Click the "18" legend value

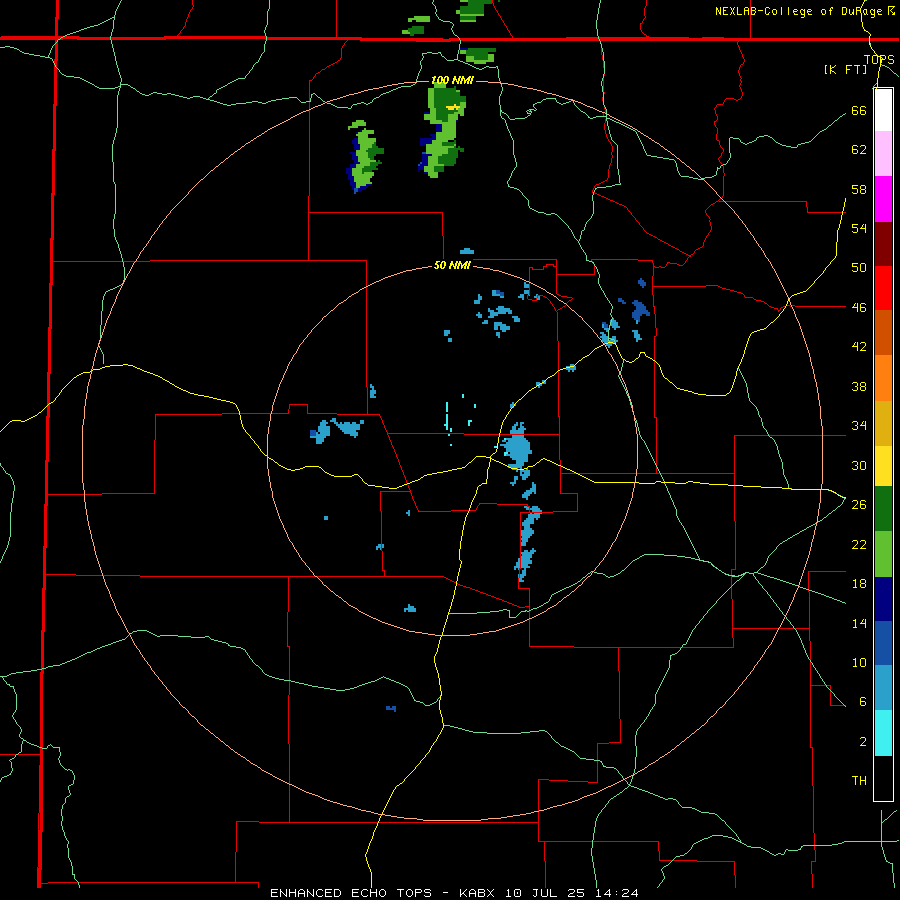[859, 584]
